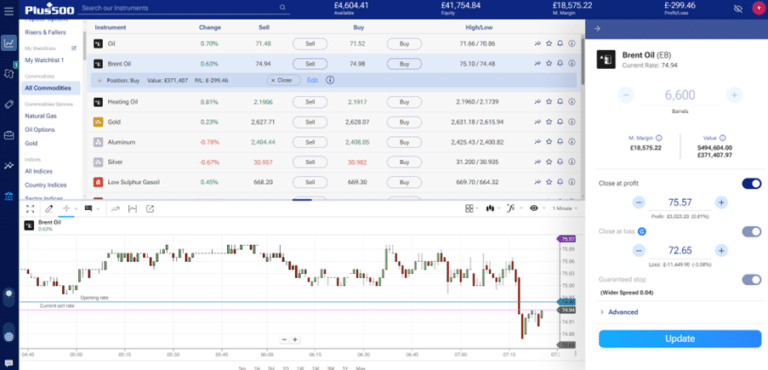
Task: Click the measure range tool icon
Action: [132, 209]
